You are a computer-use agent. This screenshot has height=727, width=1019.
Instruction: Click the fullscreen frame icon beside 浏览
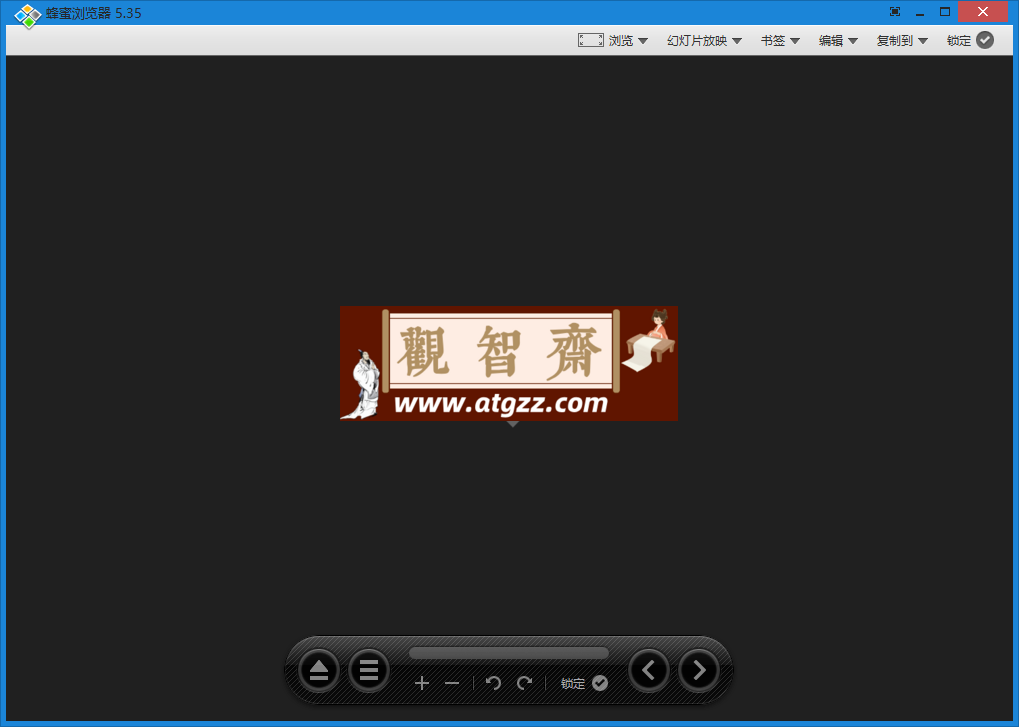pyautogui.click(x=590, y=40)
